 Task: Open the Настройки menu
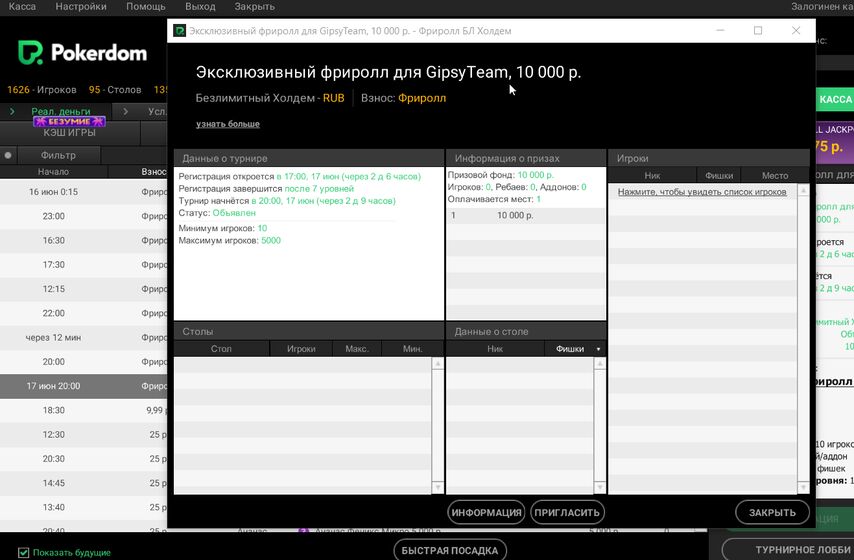click(x=81, y=7)
